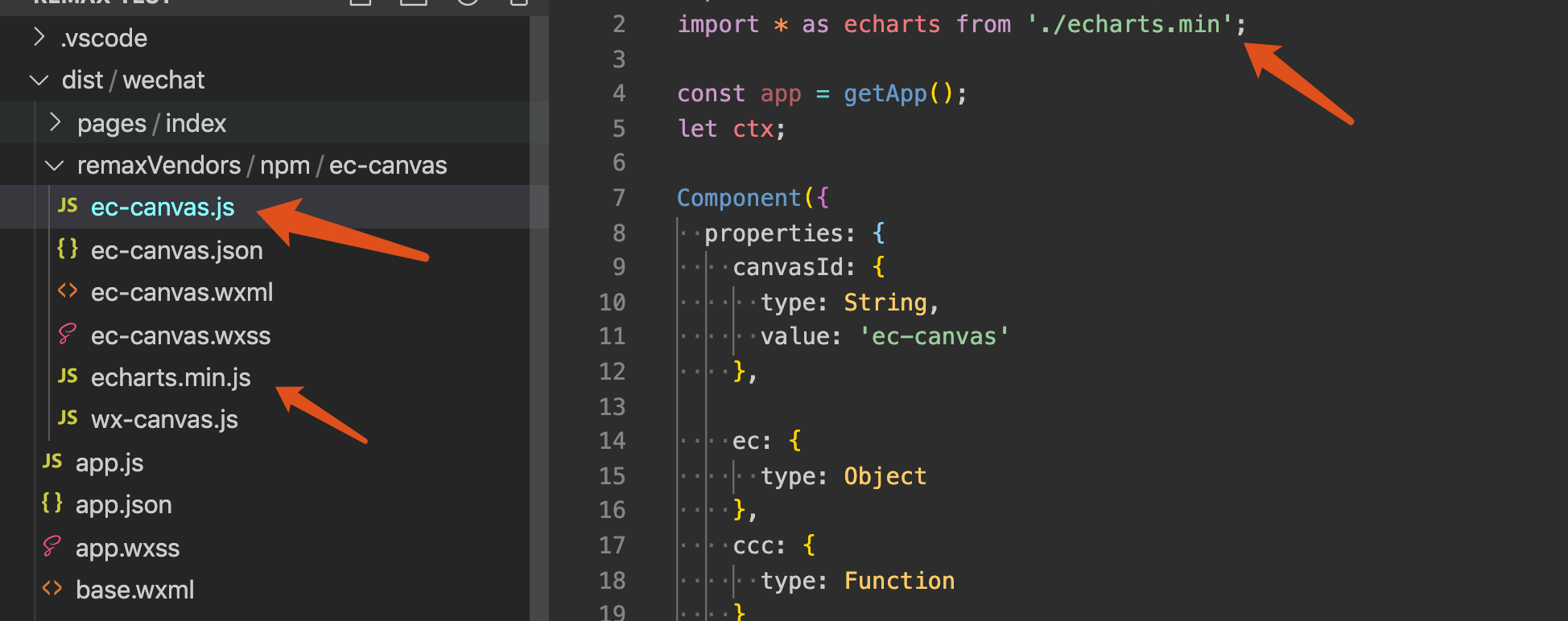Open ec-canvas.wxss file
Screen dimensions: 1568x621
point(181,335)
